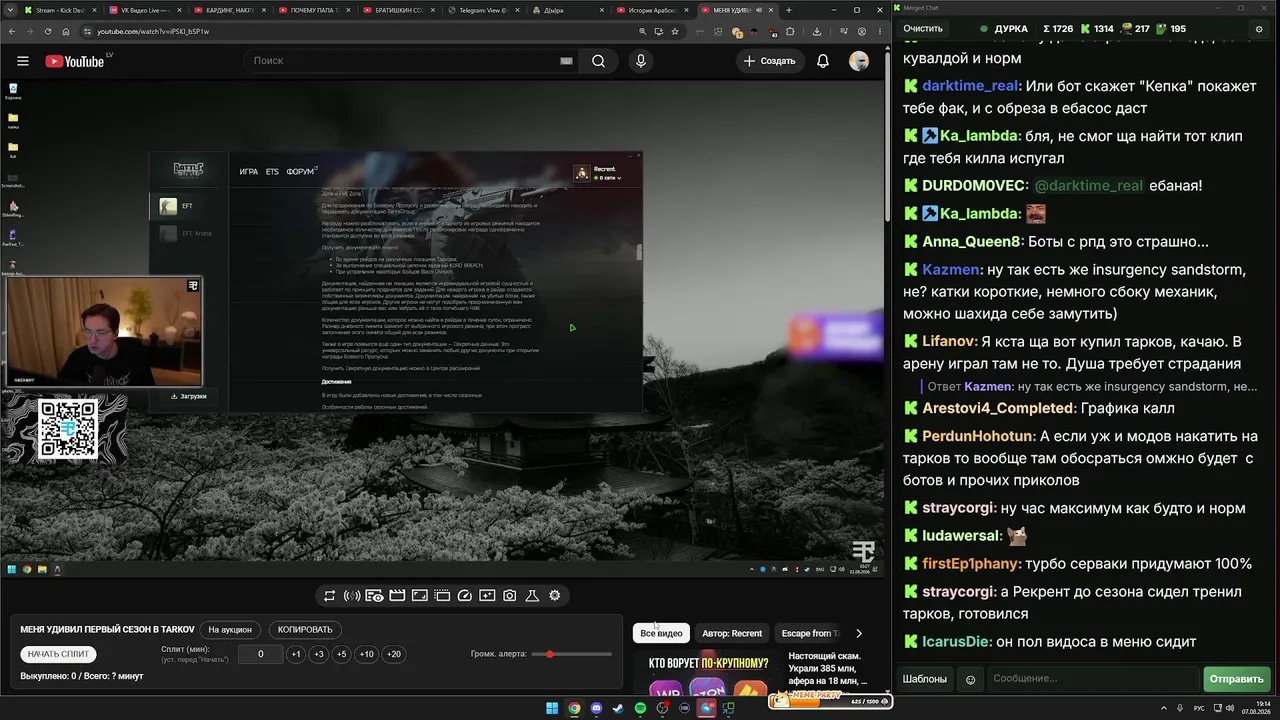This screenshot has width=1280, height=720.
Task: Click the Ответ Kazmen reply reference
Action: point(1092,386)
